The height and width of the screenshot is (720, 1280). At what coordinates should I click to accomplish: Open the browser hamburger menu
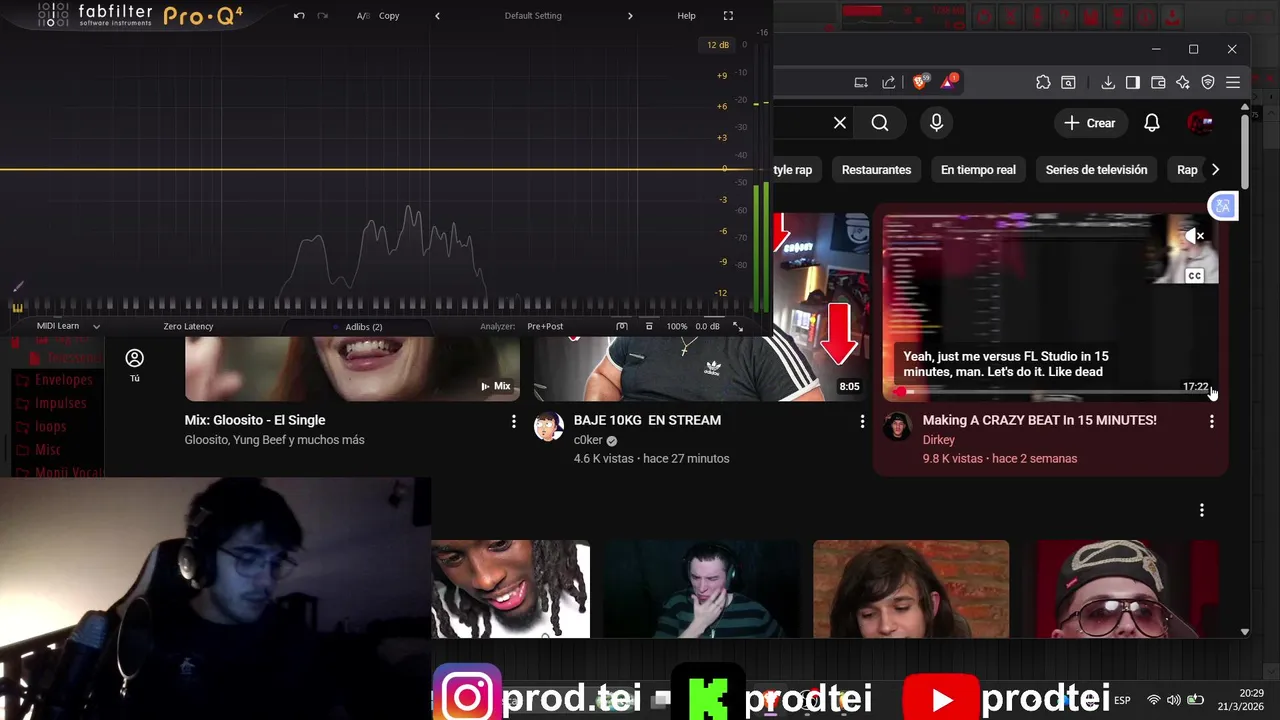click(x=1233, y=83)
